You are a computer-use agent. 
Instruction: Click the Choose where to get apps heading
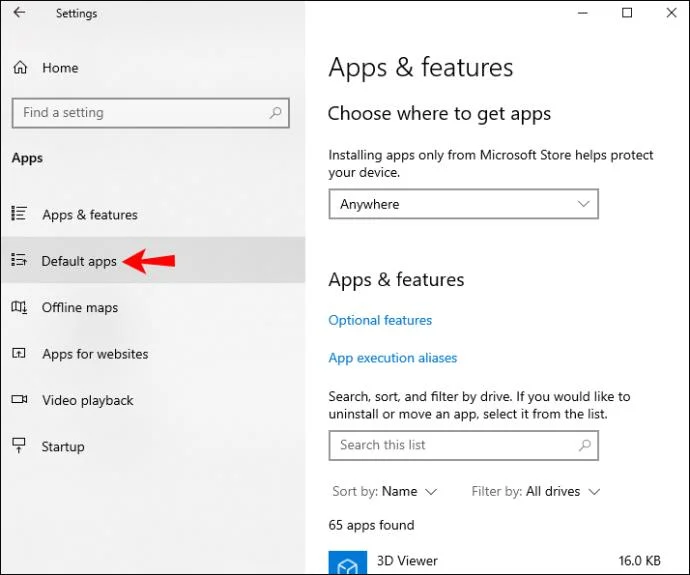(x=439, y=114)
